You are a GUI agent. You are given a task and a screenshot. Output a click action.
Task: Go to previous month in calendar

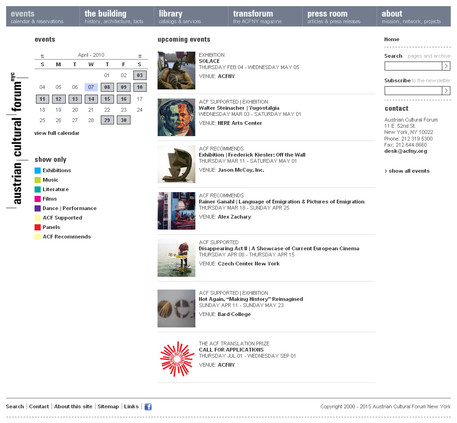pos(42,56)
